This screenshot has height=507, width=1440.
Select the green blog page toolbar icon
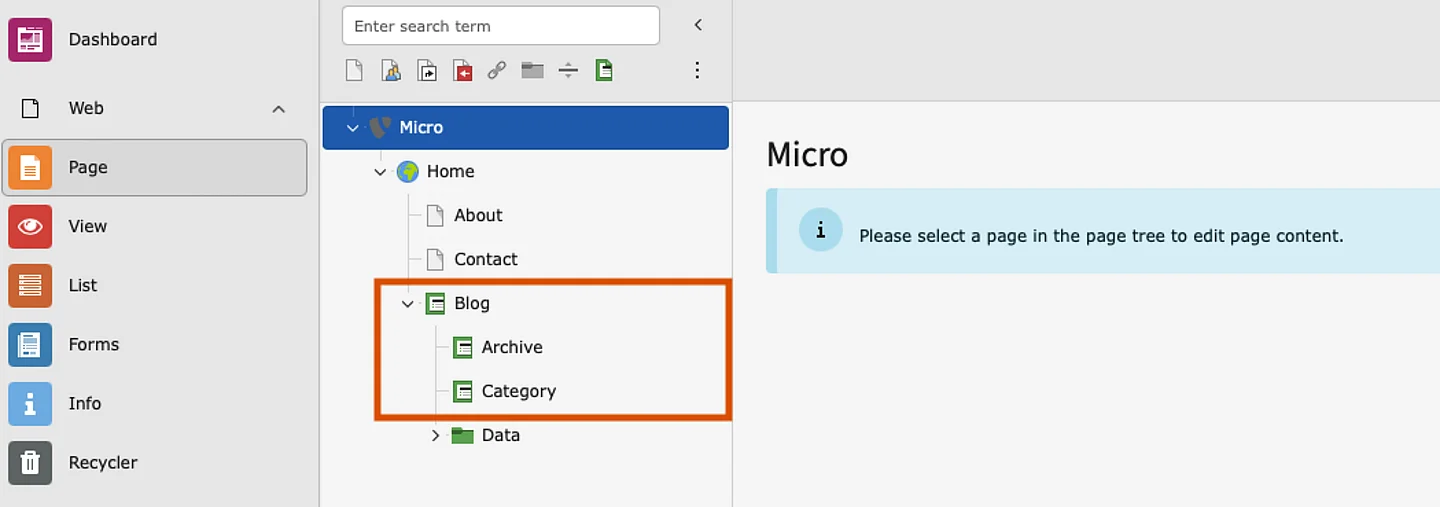coord(604,70)
